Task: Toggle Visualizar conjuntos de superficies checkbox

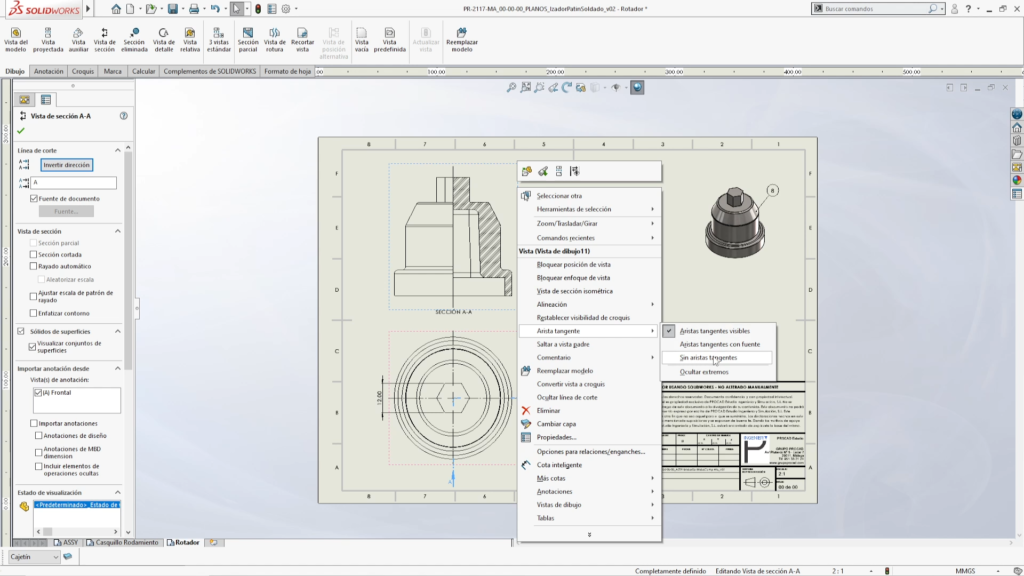Action: [32, 347]
